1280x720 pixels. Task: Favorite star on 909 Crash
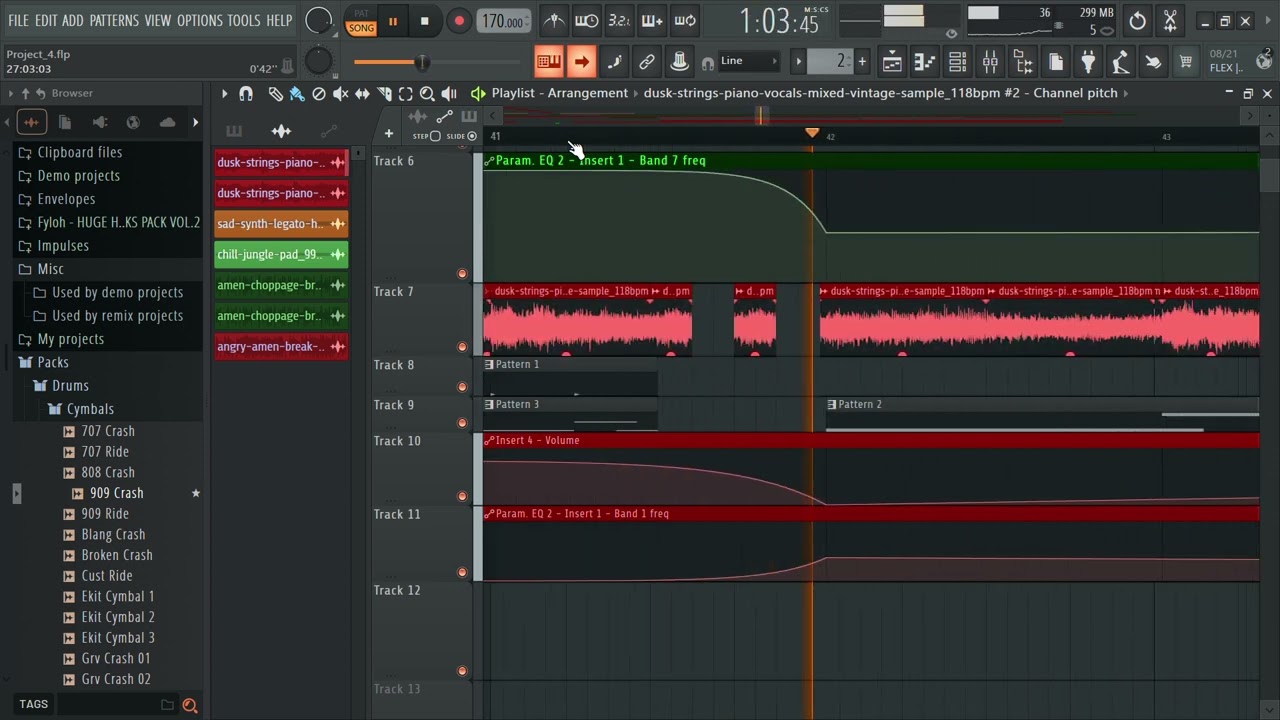(x=196, y=493)
